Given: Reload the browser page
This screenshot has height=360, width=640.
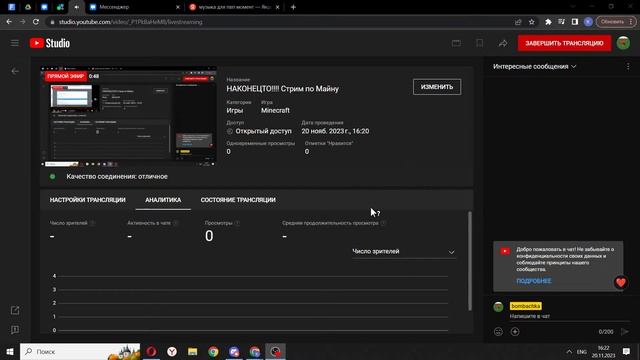Looking at the screenshot, I should 36,22.
